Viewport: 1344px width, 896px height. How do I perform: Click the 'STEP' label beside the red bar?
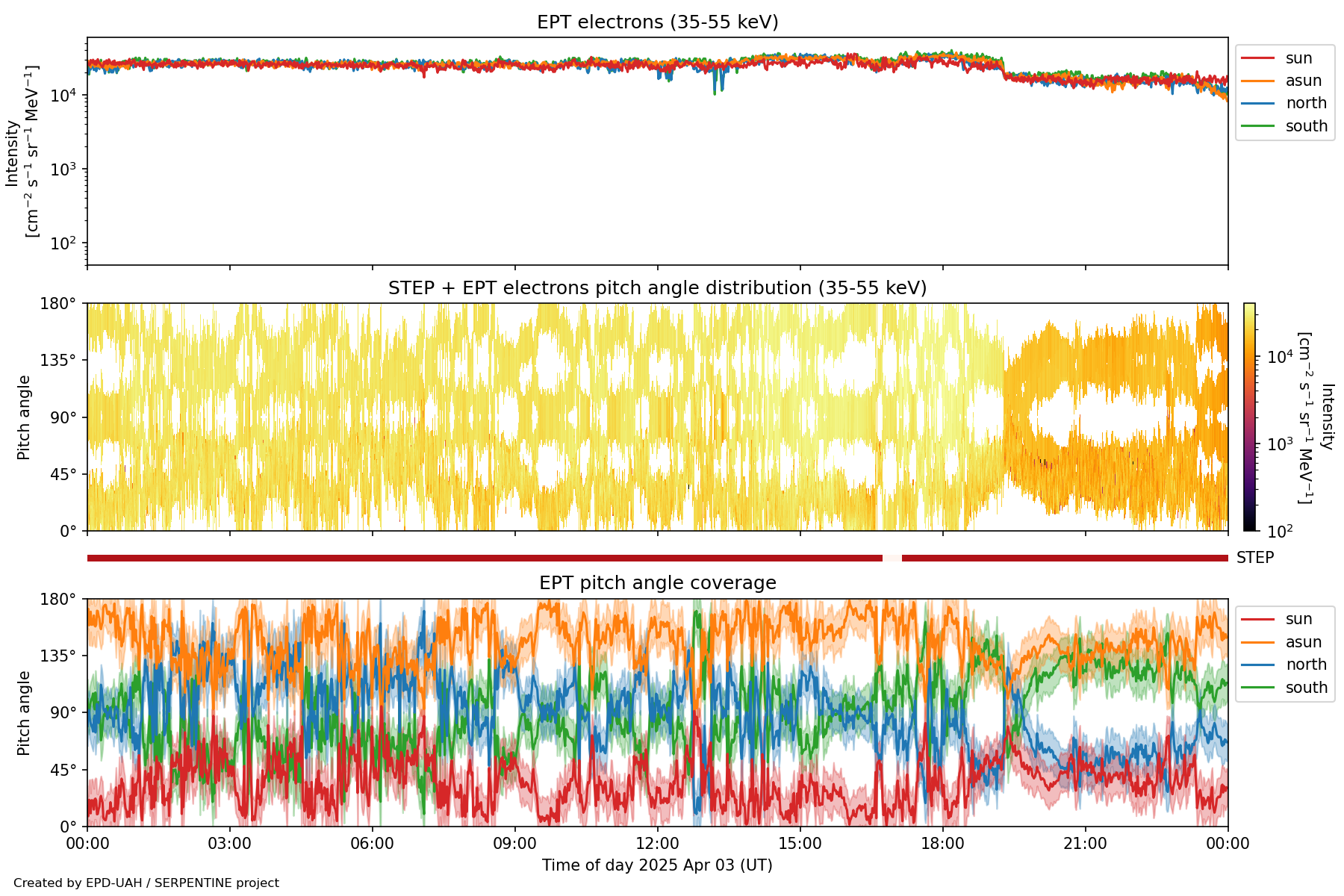pos(1255,558)
